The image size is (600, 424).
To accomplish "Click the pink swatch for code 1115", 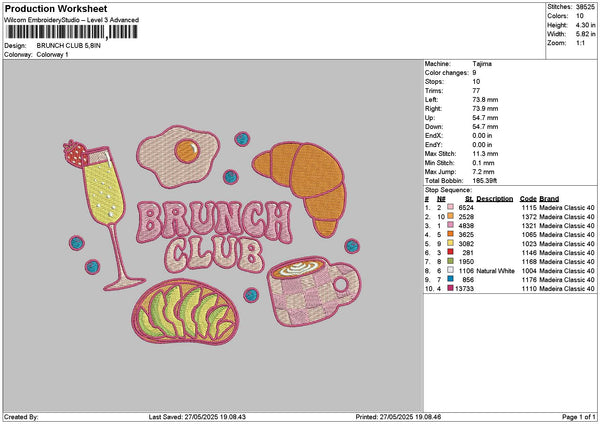I will pos(450,207).
